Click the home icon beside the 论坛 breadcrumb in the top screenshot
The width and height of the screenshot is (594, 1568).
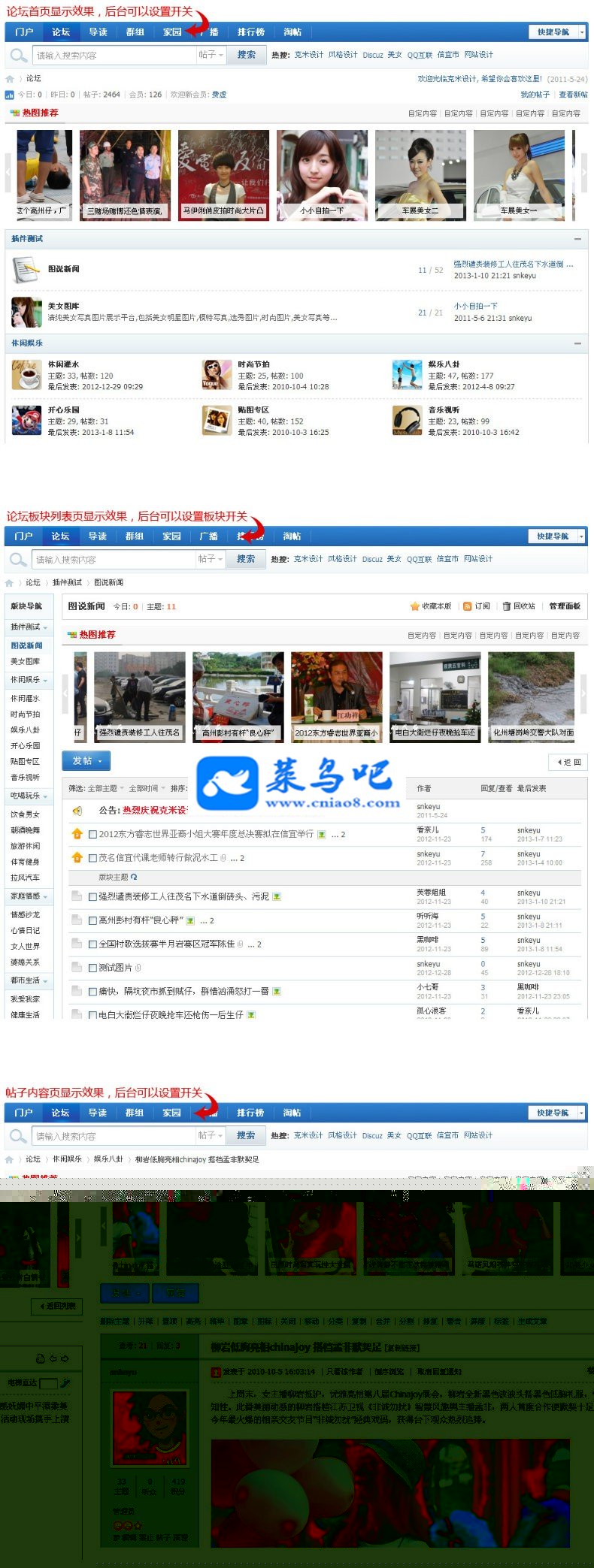(10, 79)
